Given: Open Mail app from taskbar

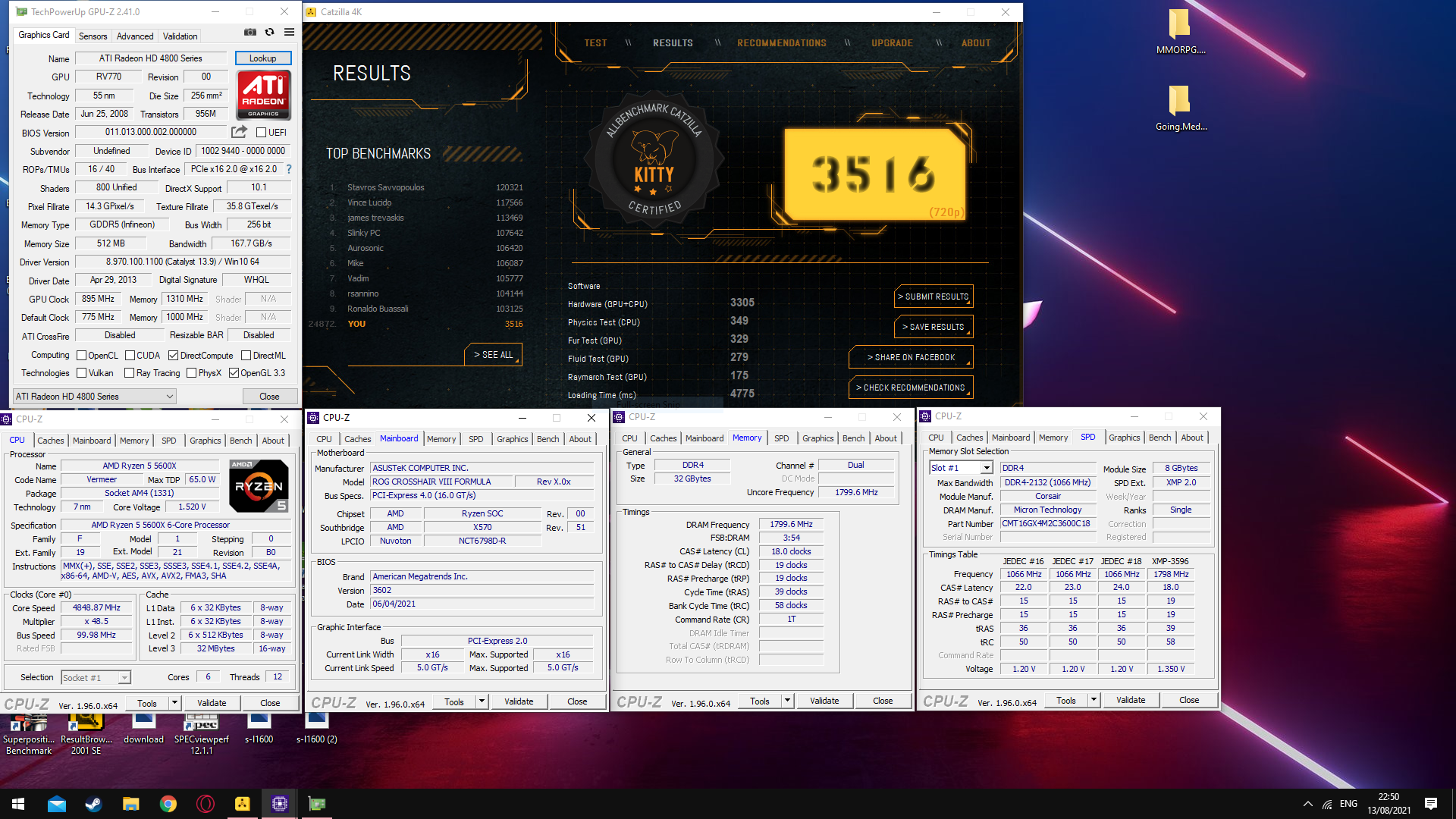Looking at the screenshot, I should 56,804.
